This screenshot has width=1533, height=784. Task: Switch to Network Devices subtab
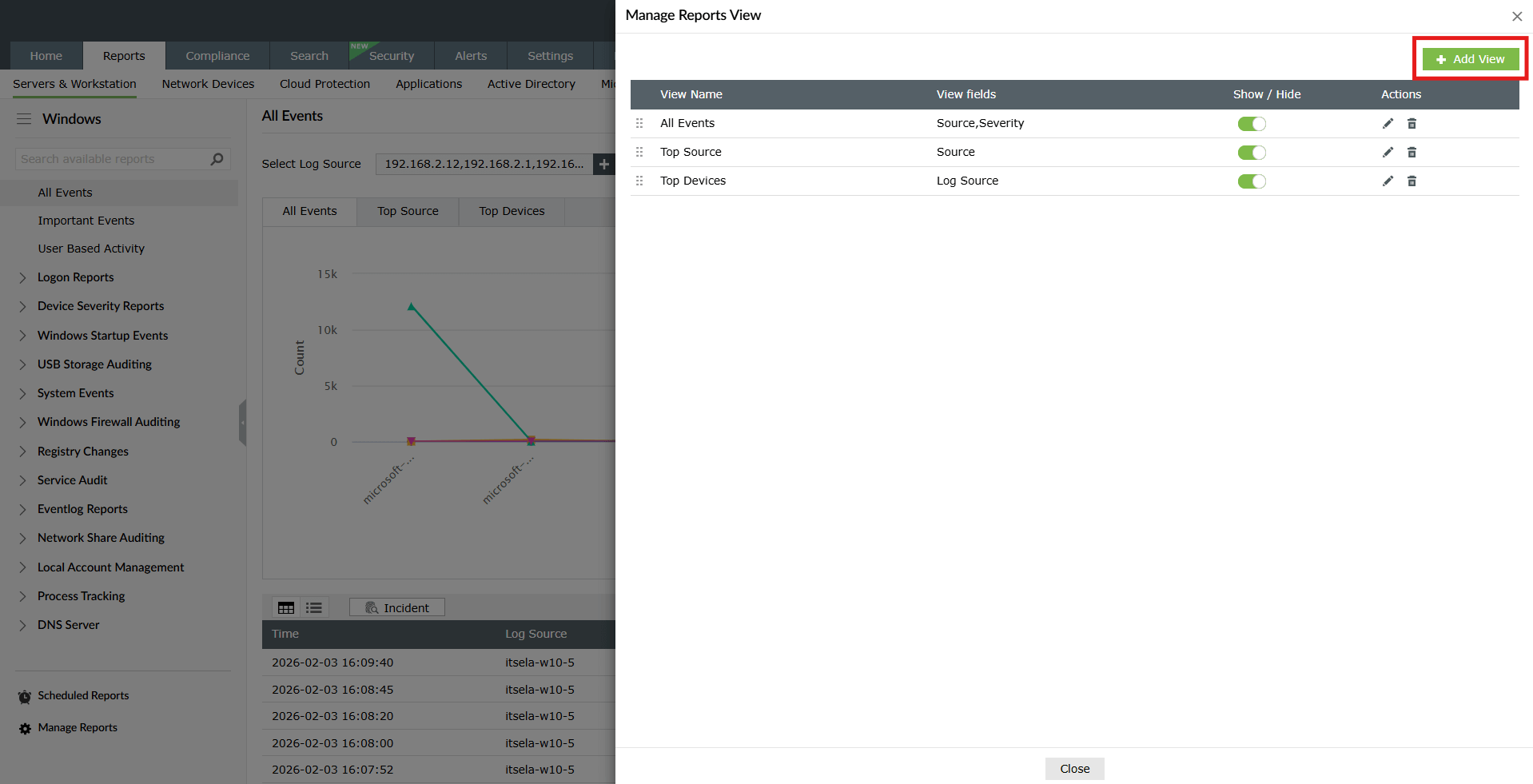point(208,84)
